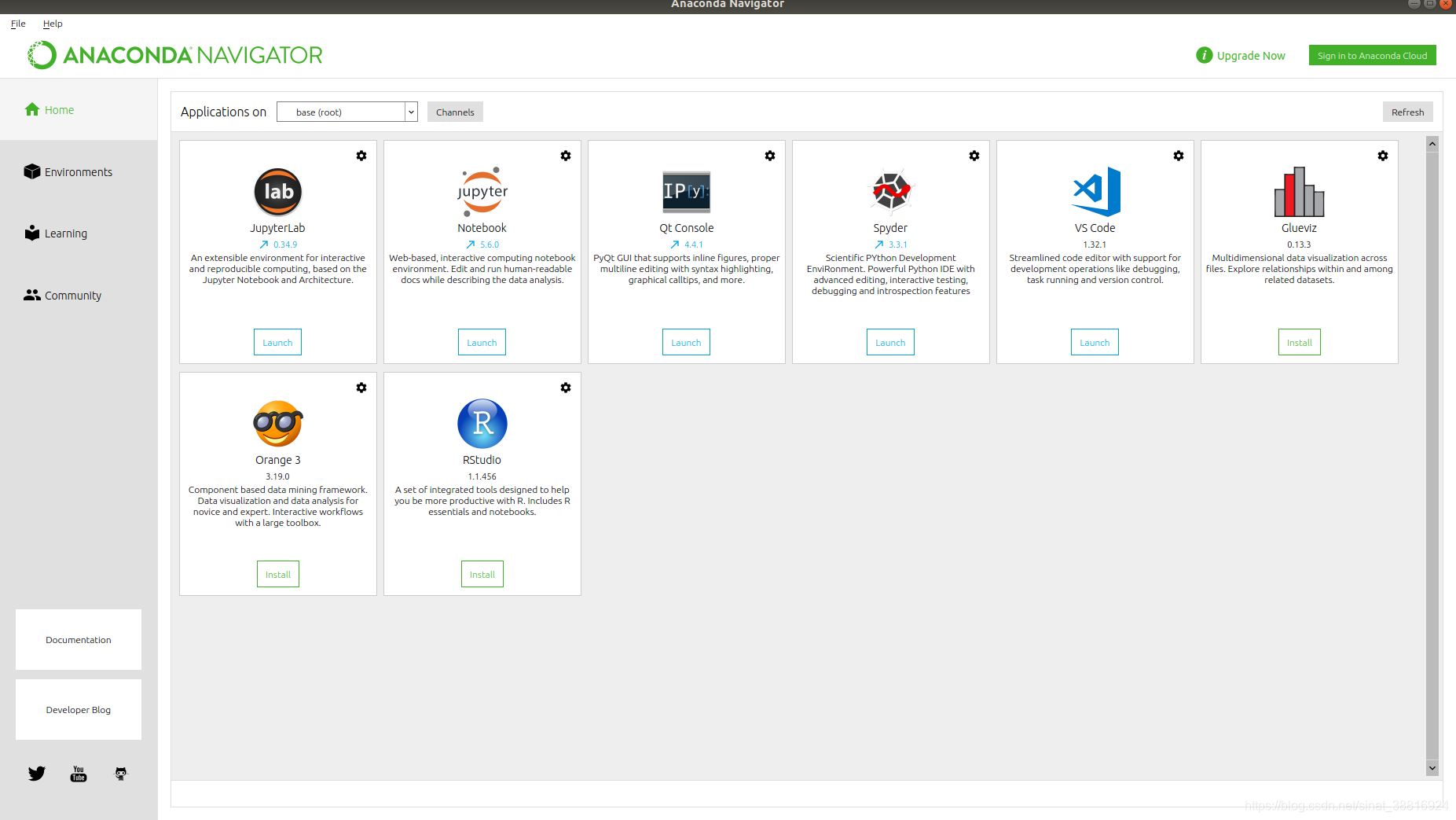Screen dimensions: 1456x820
Task: Click the Orange 3 glasses logo
Action: click(x=278, y=423)
